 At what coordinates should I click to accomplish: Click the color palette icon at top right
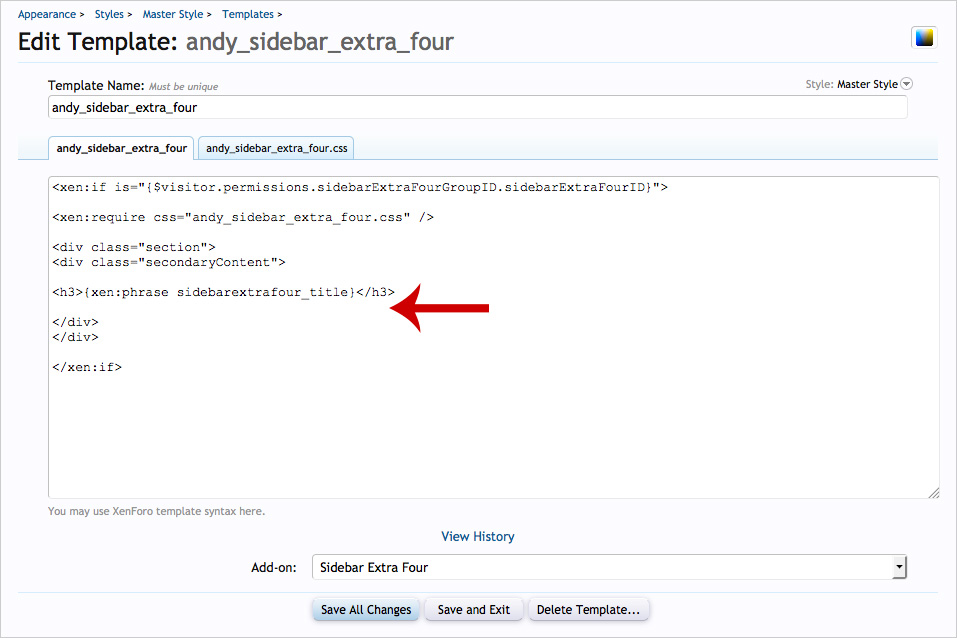923,38
